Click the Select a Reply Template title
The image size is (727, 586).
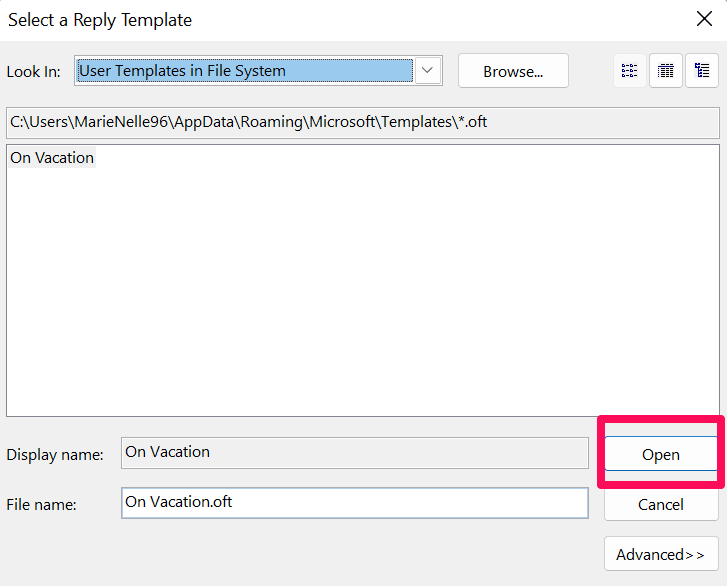(x=100, y=20)
